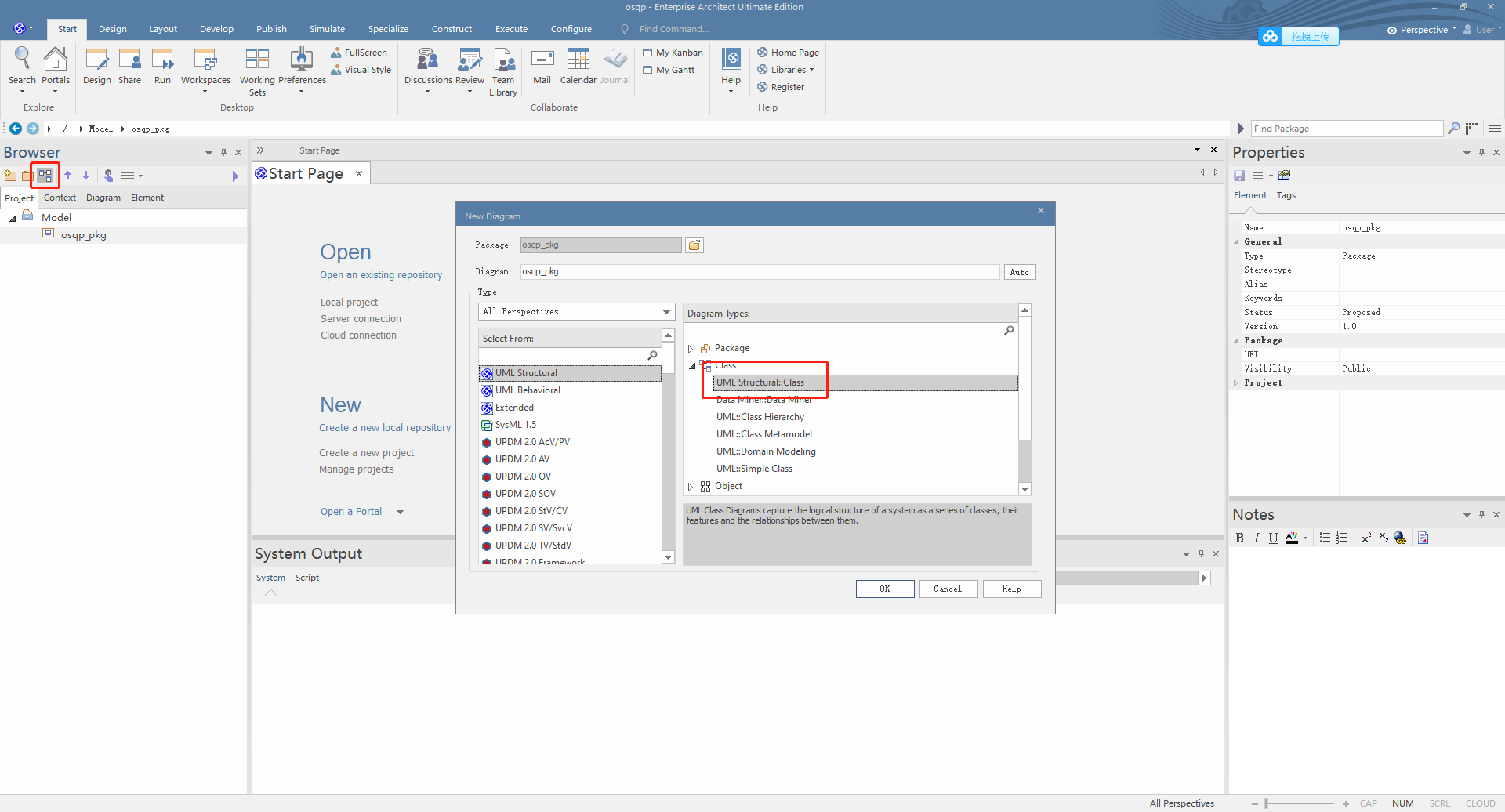Open the Open a Portal dropdown

click(x=400, y=512)
